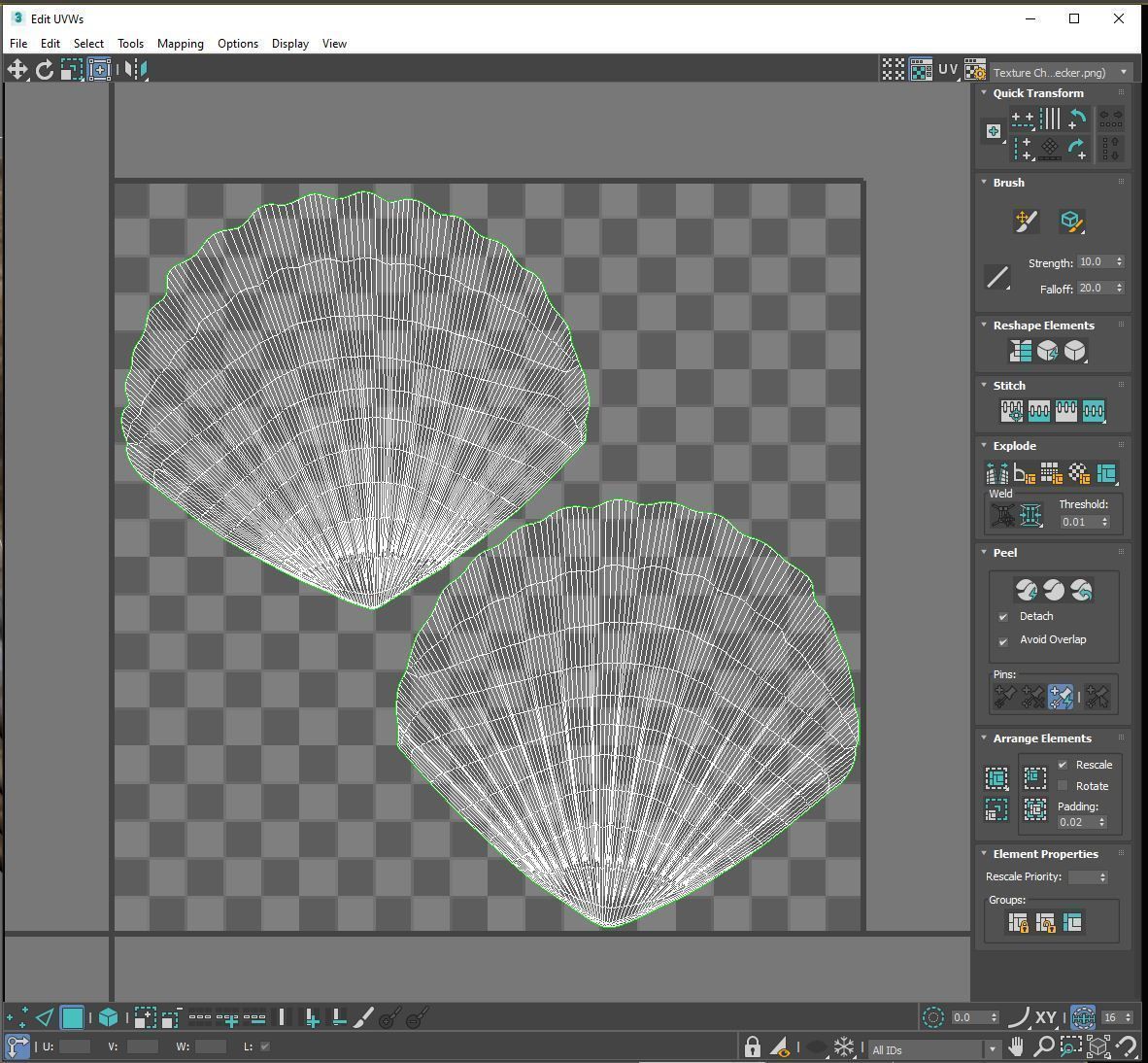The image size is (1148, 1063).
Task: Open the All IDs dropdown
Action: (x=934, y=1049)
